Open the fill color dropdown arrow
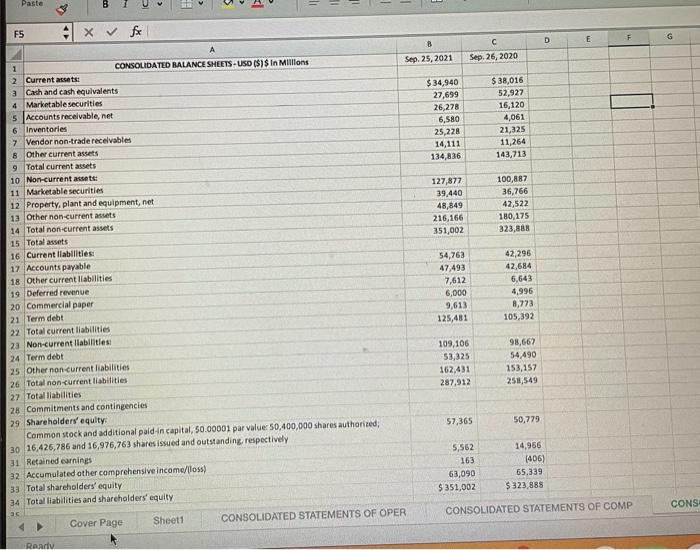The height and width of the screenshot is (550, 700). (242, 4)
